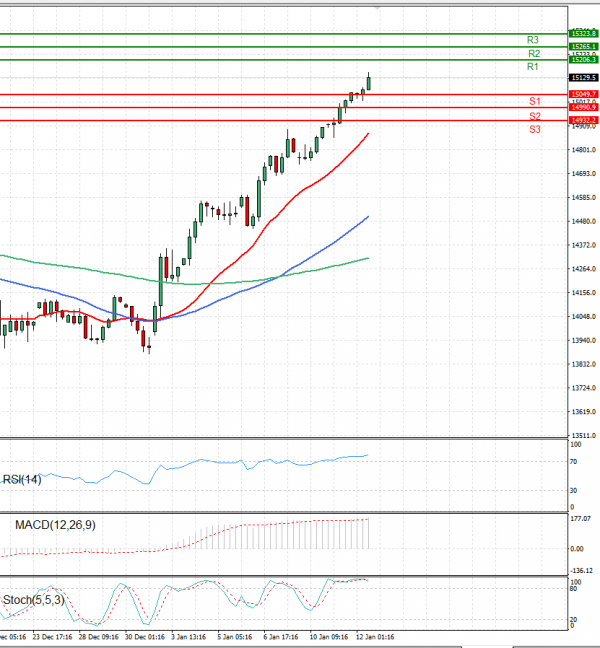
Task: Select the S1 support label
Action: (x=535, y=101)
